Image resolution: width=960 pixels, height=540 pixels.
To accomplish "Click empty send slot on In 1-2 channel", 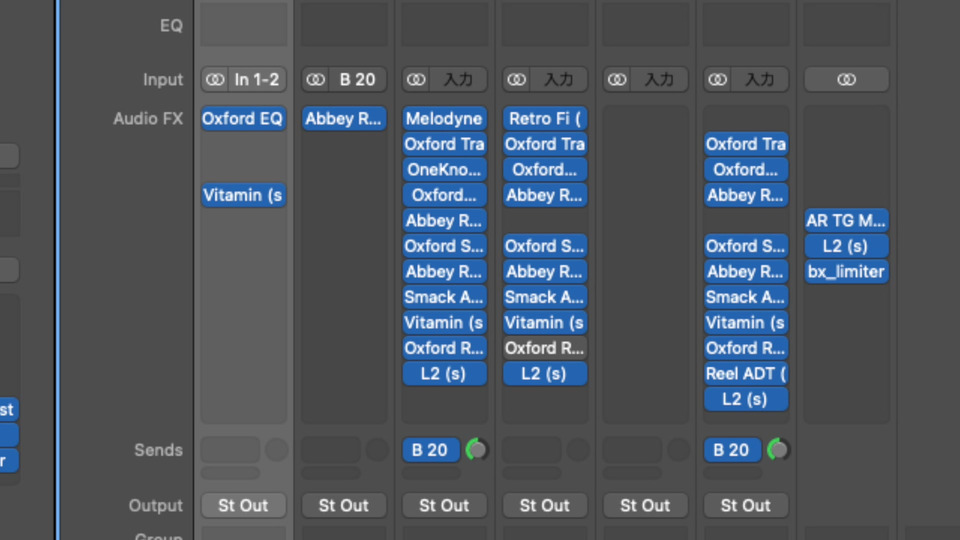I will [x=230, y=450].
